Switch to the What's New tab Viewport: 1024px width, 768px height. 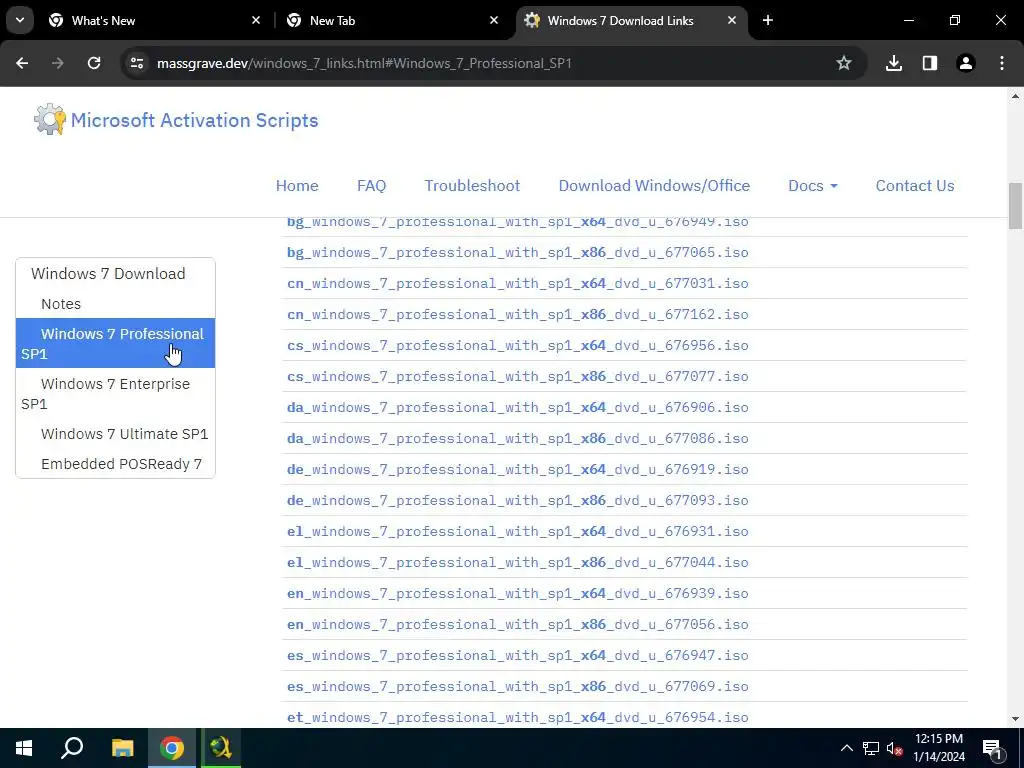153,21
